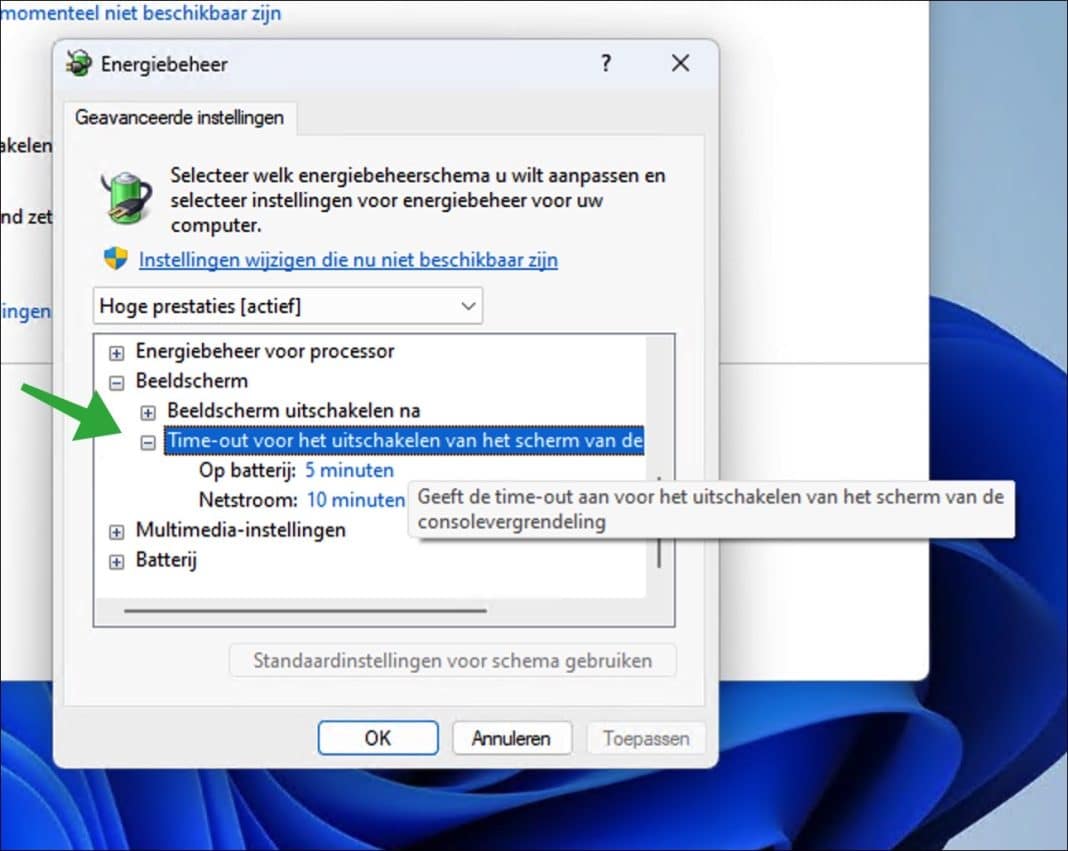Viewport: 1068px width, 851px height.
Task: Collapse the Time-out consolevergrendeling setting
Action: pyautogui.click(x=148, y=441)
